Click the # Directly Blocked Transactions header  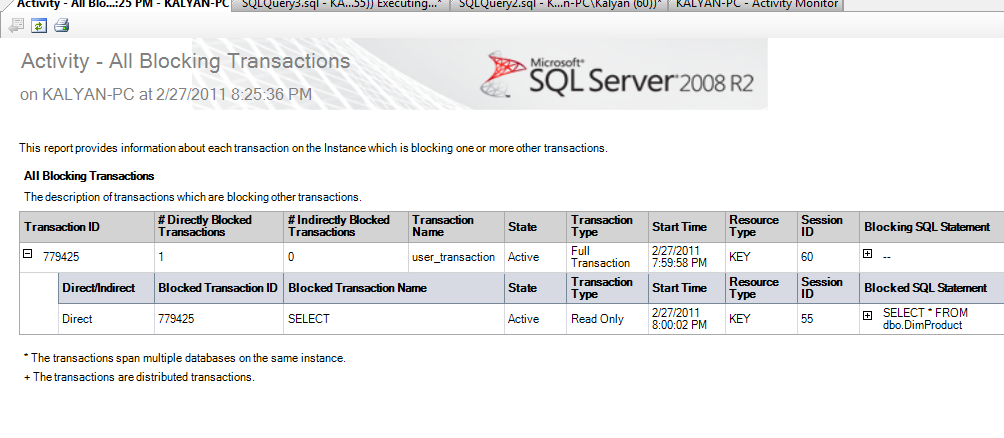tap(204, 226)
